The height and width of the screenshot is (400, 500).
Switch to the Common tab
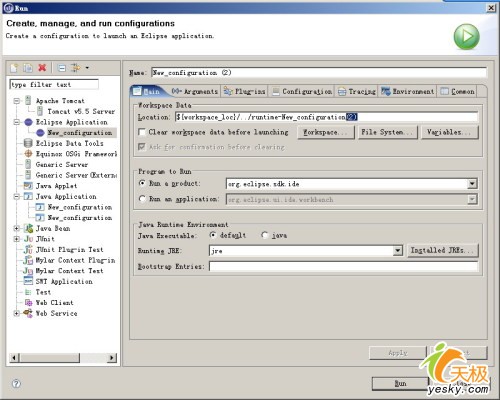[x=458, y=91]
